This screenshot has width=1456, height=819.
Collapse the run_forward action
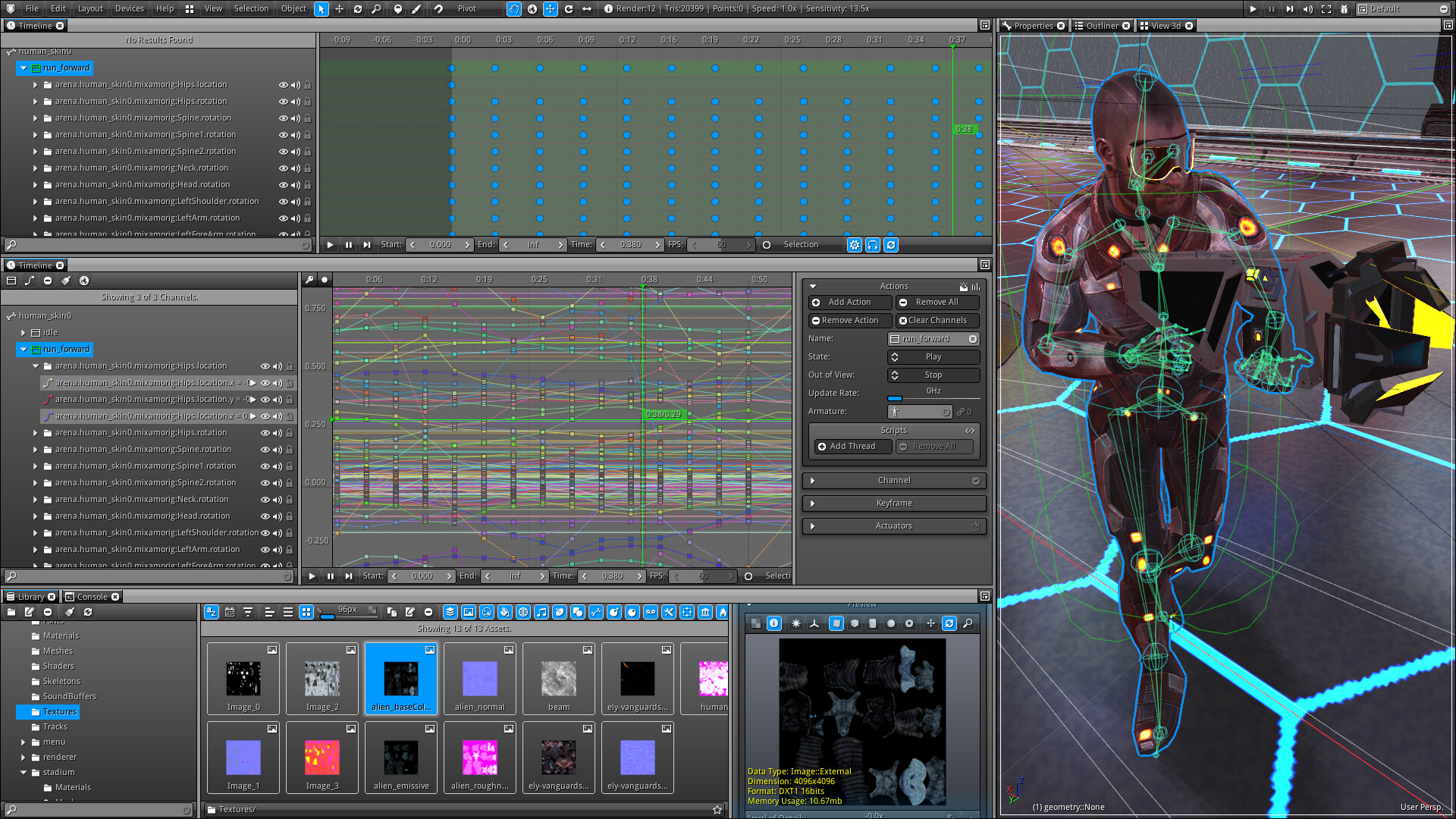(24, 68)
